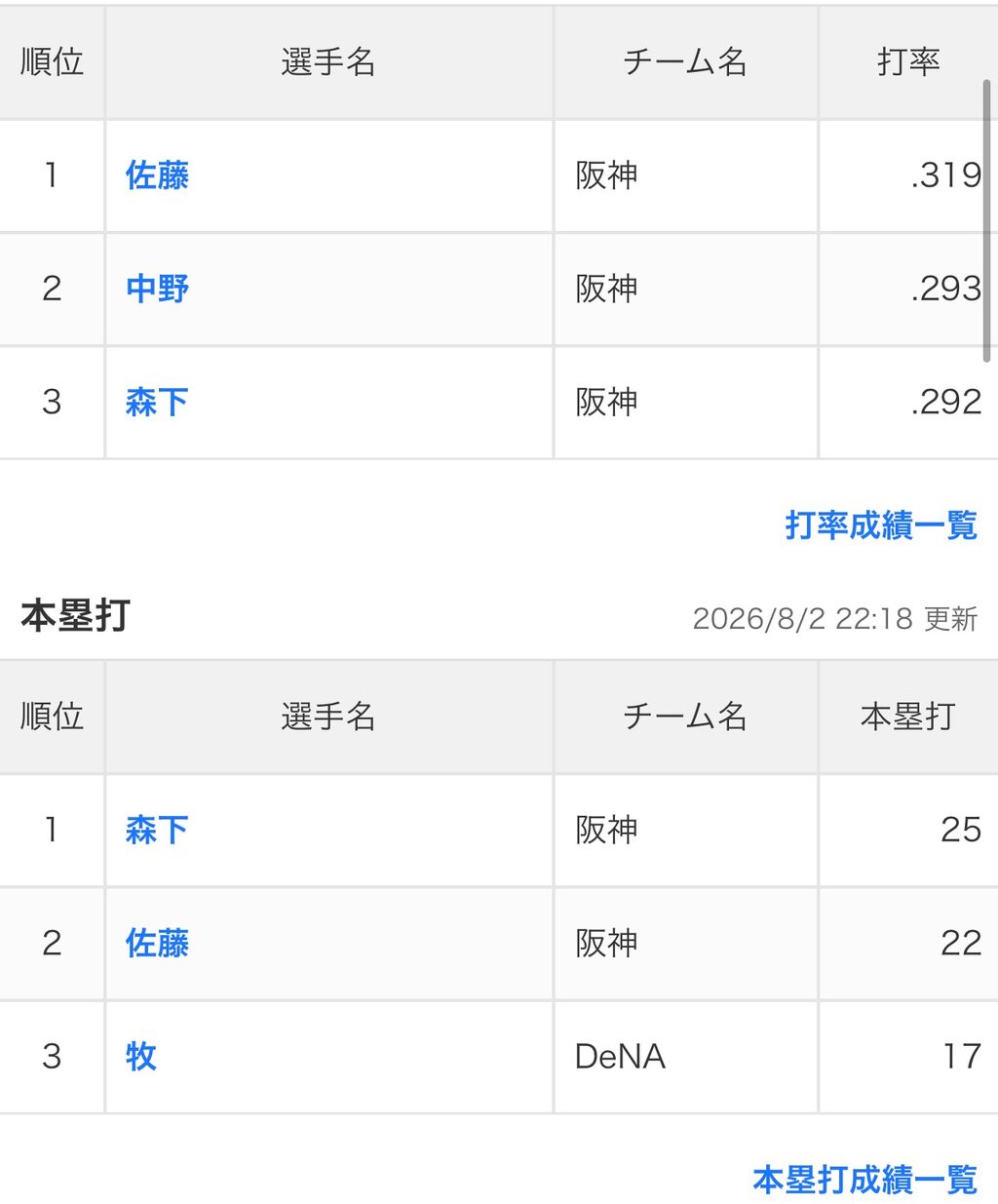Click the 本塁打 section heading
Viewport: 998px width, 1204px height.
[75, 616]
